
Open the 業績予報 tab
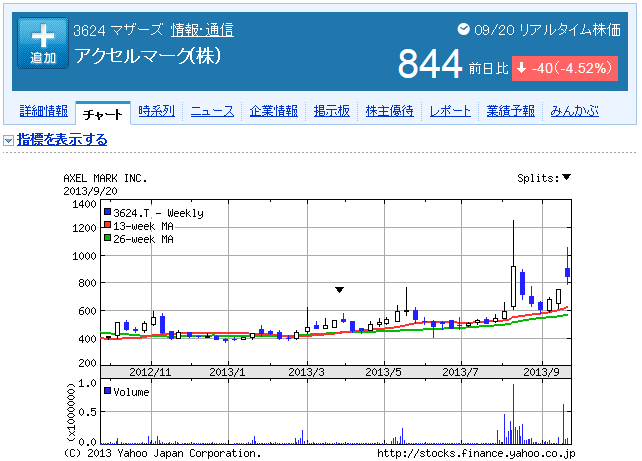coord(511,111)
